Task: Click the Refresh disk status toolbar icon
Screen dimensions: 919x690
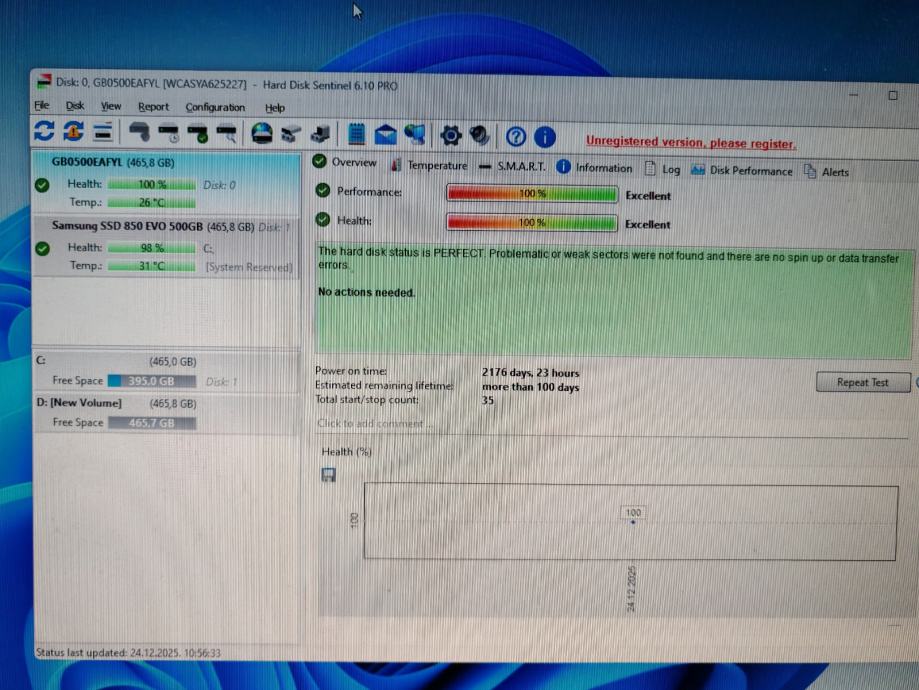Action: click(x=44, y=131)
